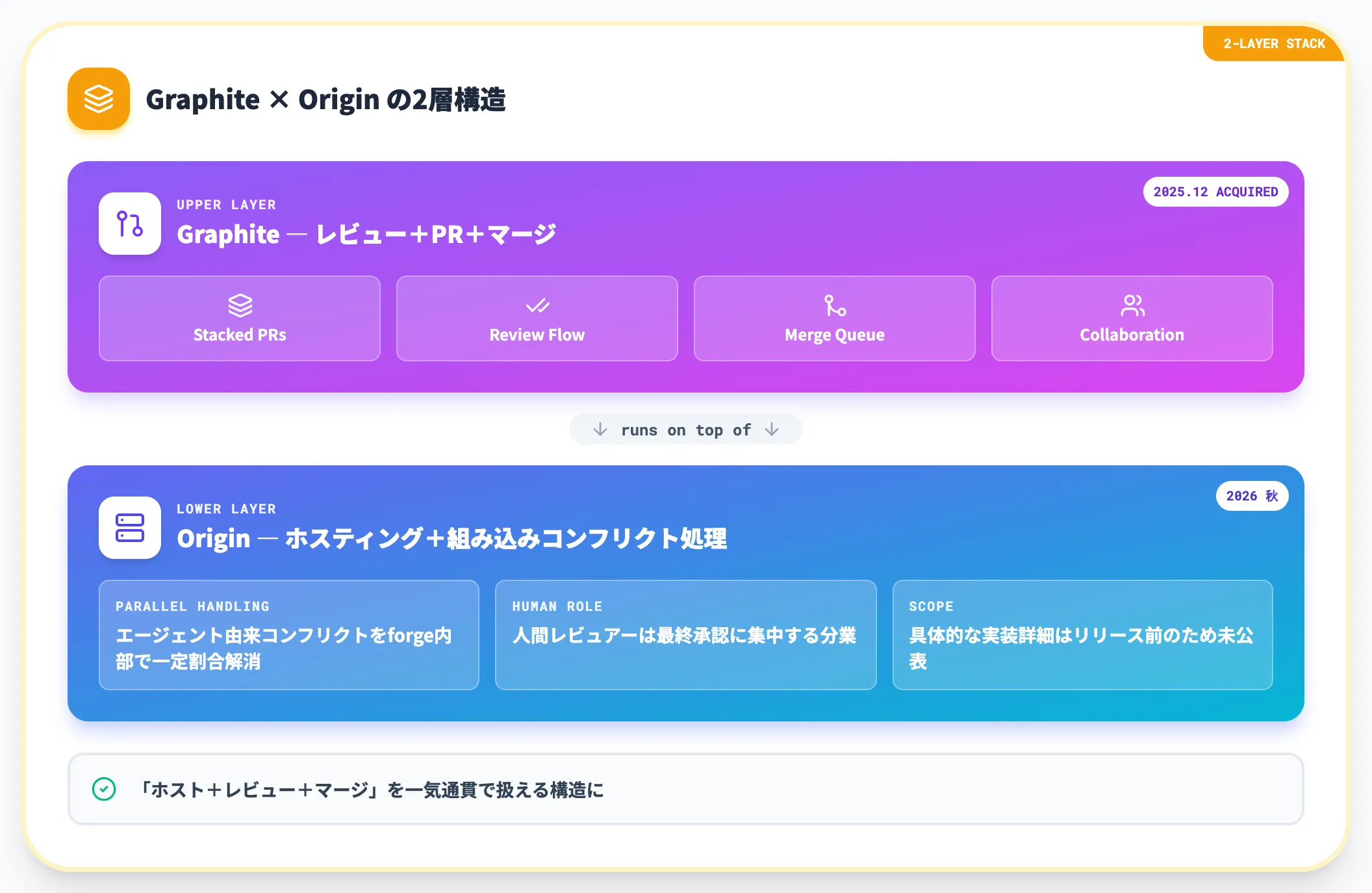Click the 2025.12 ACQUIRED badge
Screen dimensions: 1372x893
(x=1215, y=192)
